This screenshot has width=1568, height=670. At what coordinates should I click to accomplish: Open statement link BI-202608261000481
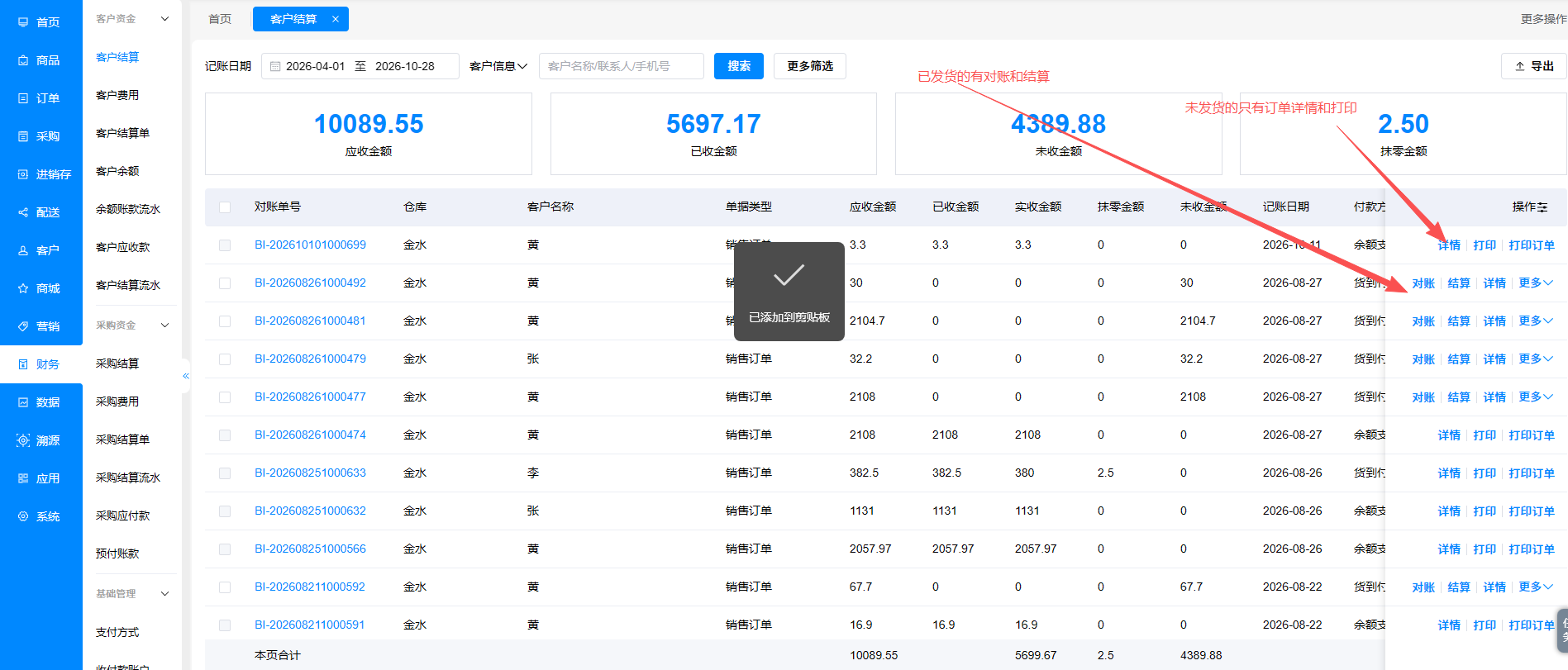coord(310,321)
